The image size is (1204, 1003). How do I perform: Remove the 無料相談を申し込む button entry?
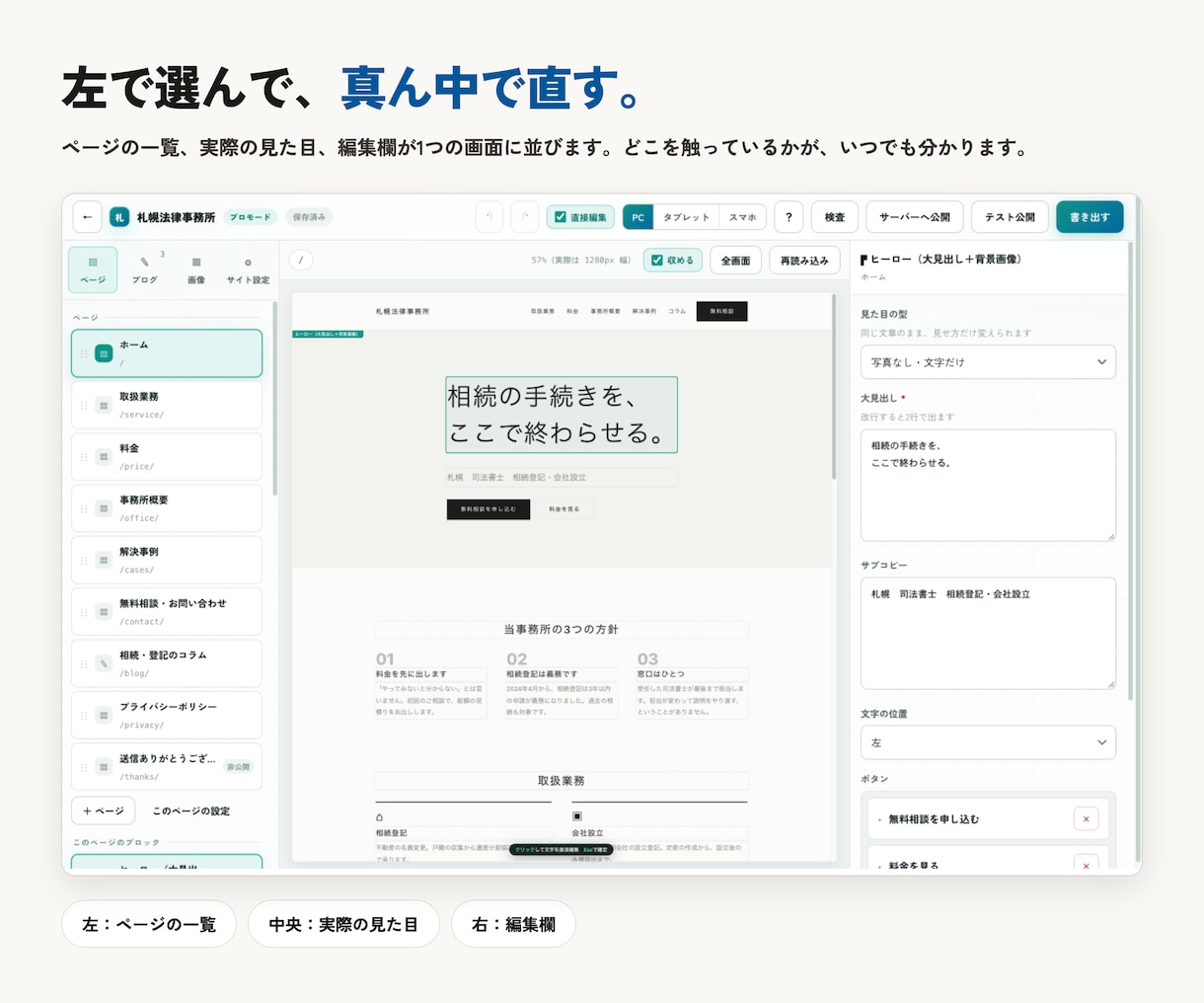click(x=1086, y=818)
